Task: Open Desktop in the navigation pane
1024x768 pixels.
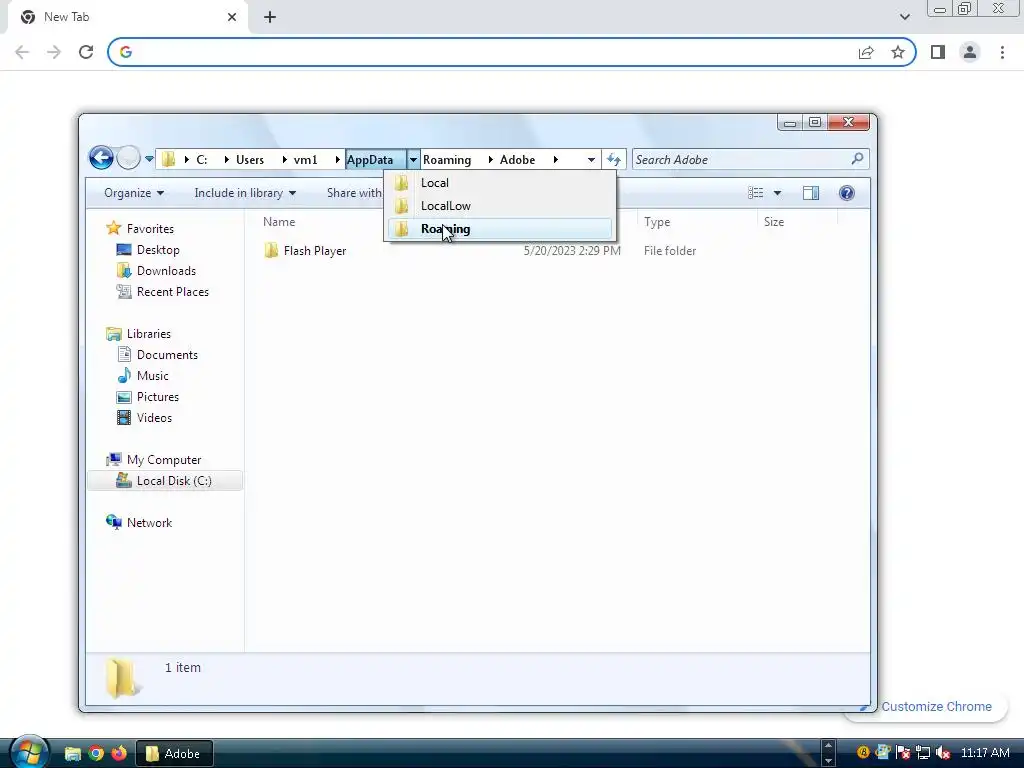Action: click(158, 249)
